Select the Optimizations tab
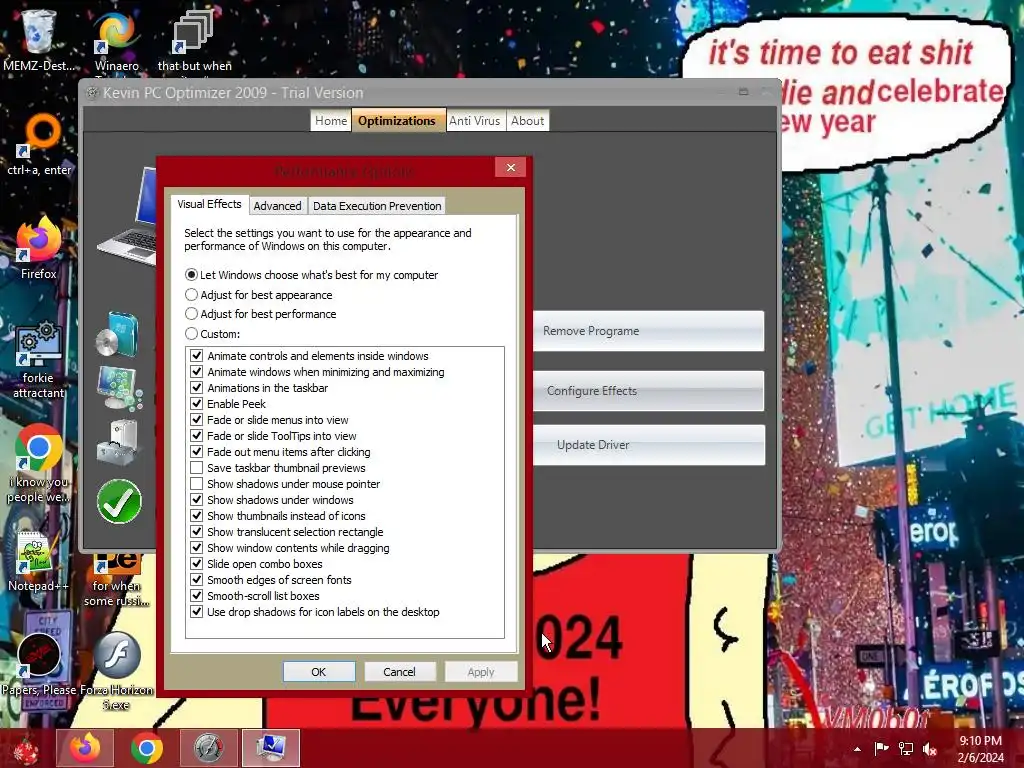The image size is (1024, 768). (397, 121)
